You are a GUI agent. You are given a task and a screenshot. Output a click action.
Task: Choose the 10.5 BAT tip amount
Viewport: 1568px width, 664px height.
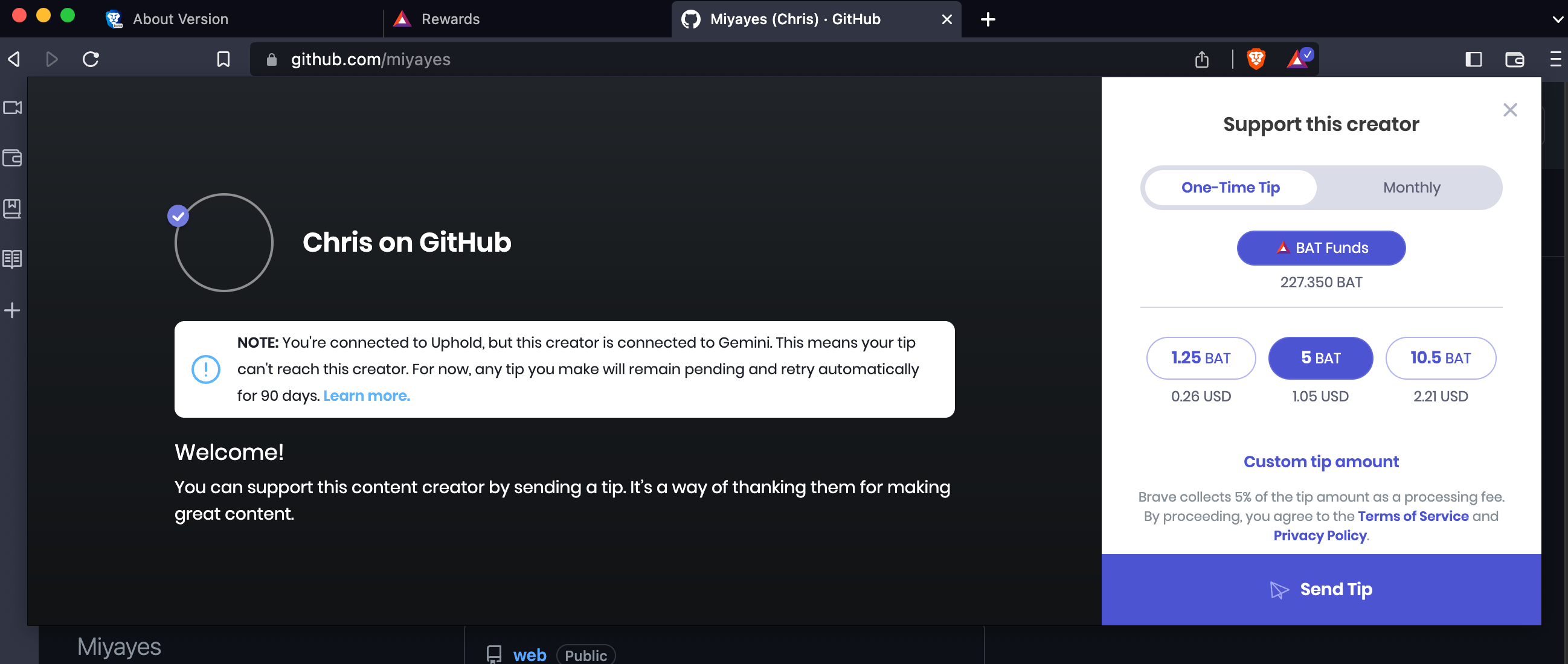coord(1440,358)
